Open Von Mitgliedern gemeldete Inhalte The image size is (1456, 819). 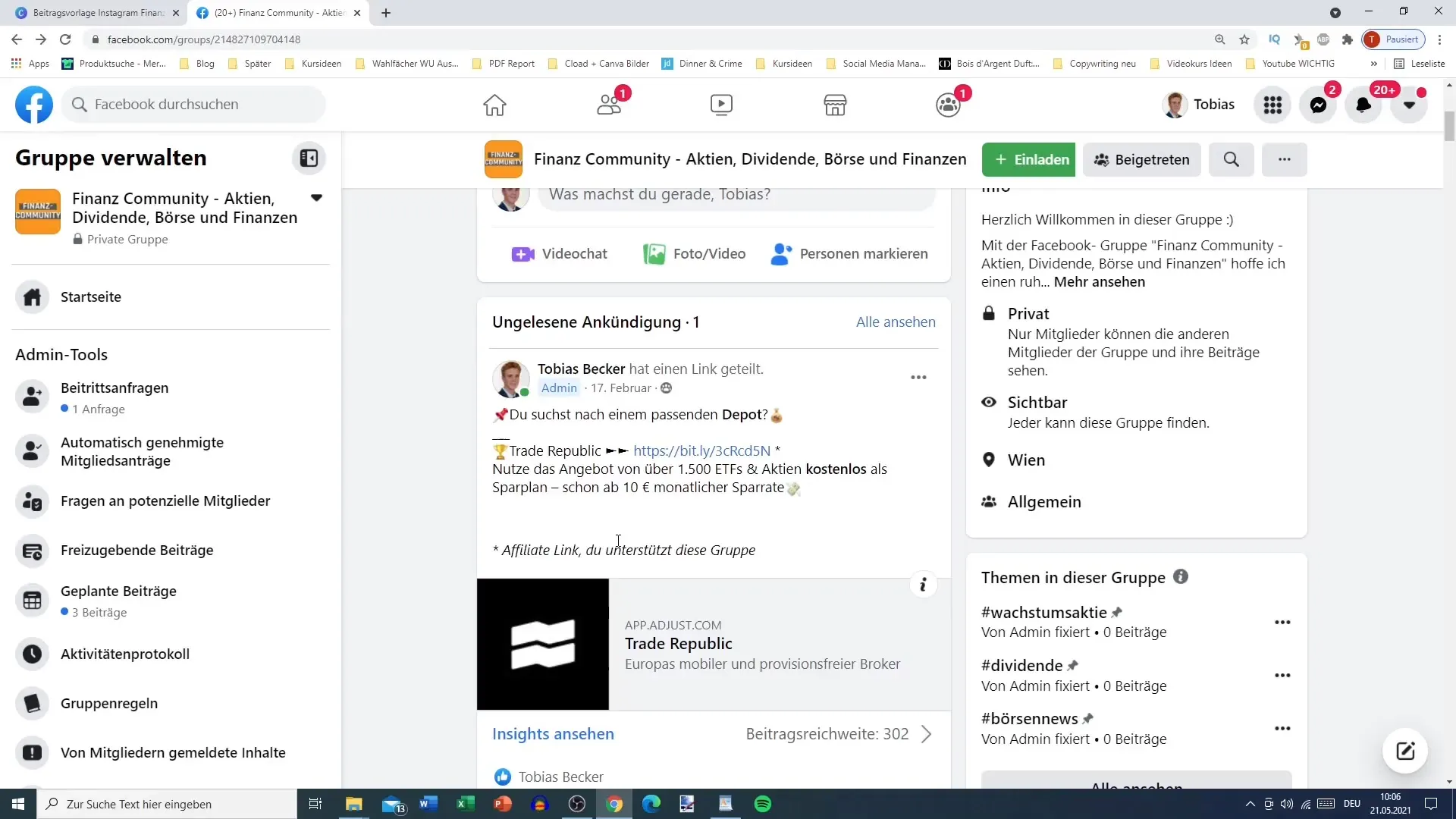click(x=171, y=752)
